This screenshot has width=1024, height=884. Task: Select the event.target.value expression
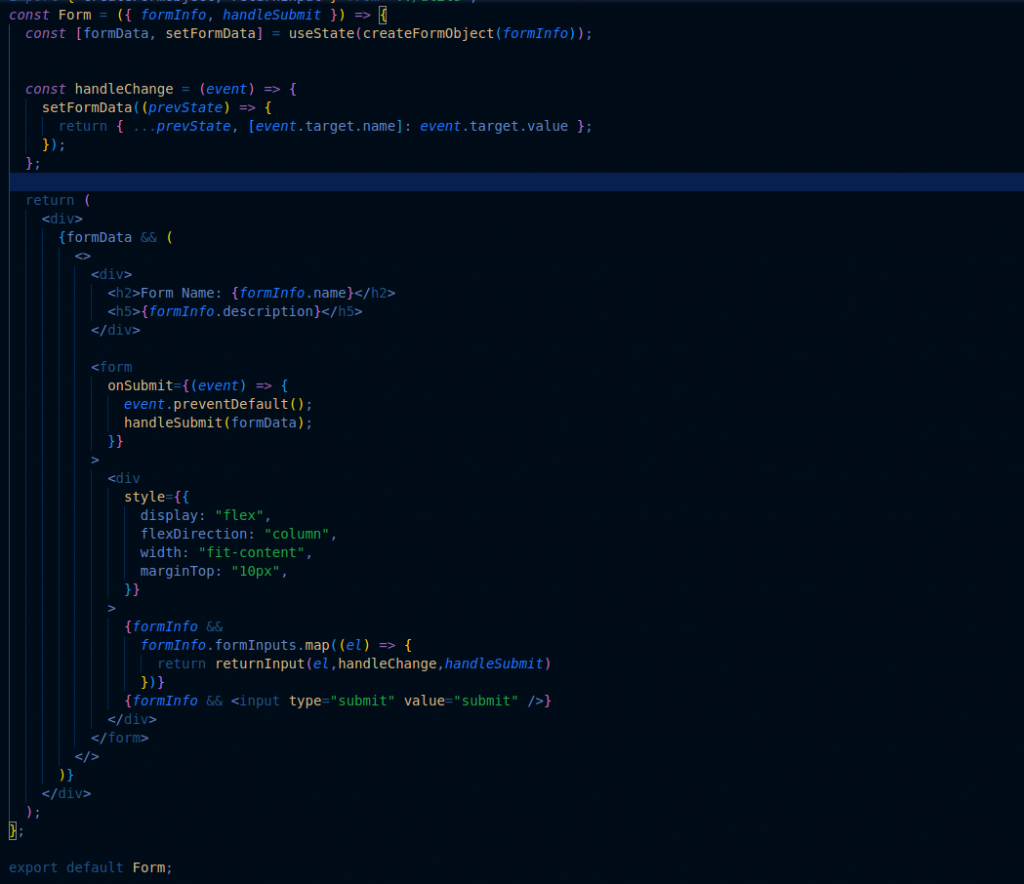(494, 126)
